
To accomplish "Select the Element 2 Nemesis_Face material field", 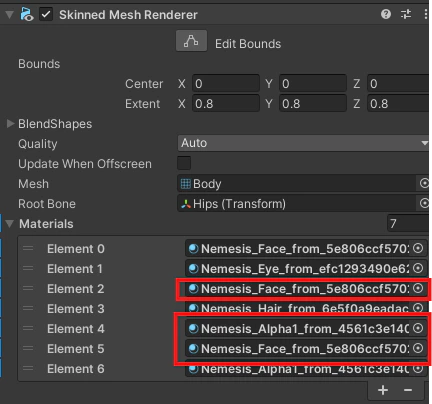I will point(298,289).
